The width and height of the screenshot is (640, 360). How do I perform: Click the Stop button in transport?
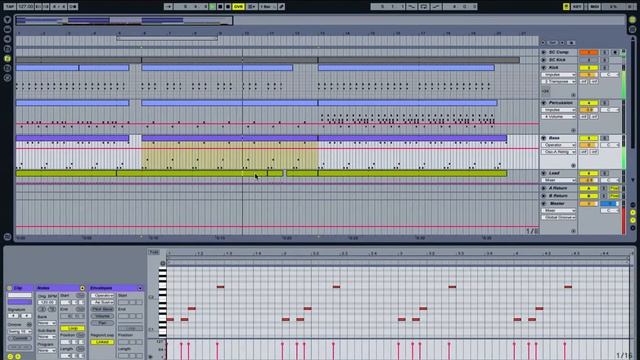pos(220,7)
